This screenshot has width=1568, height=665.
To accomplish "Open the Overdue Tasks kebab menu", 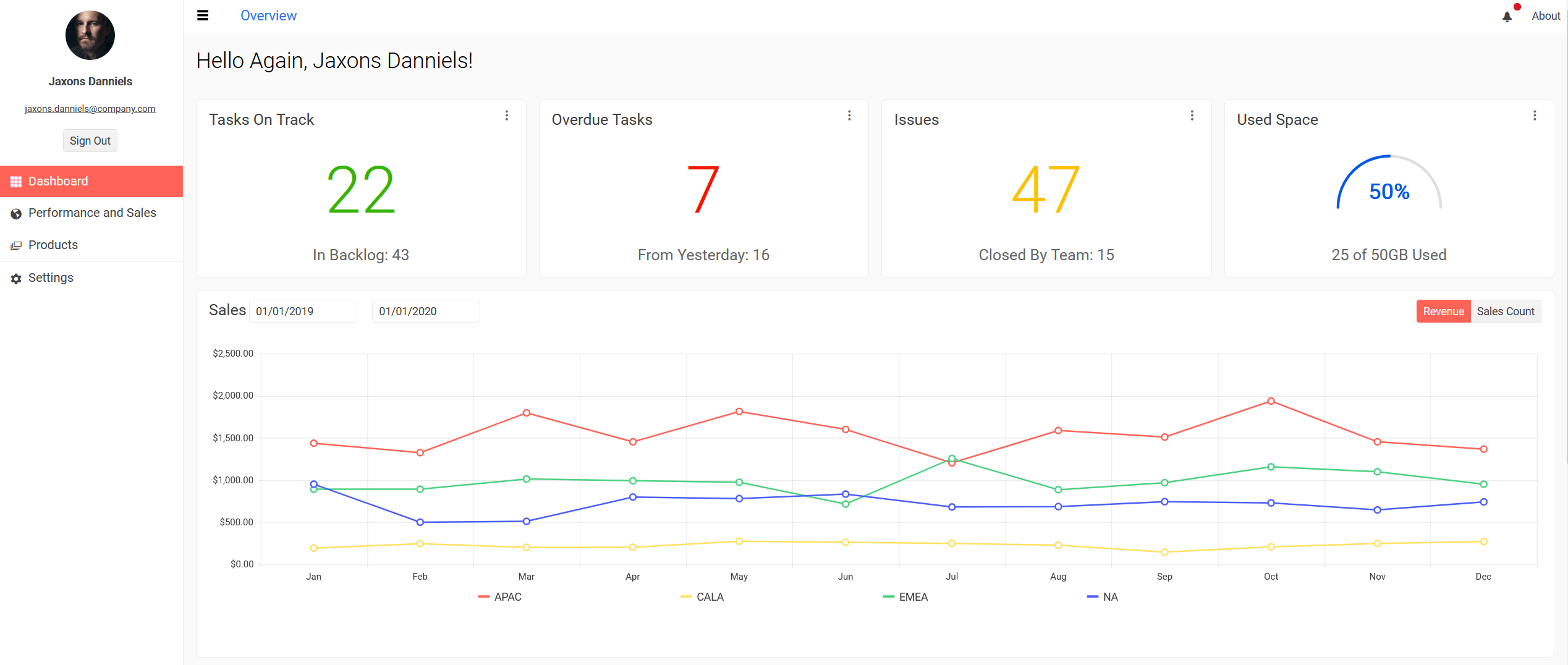I will coord(849,115).
